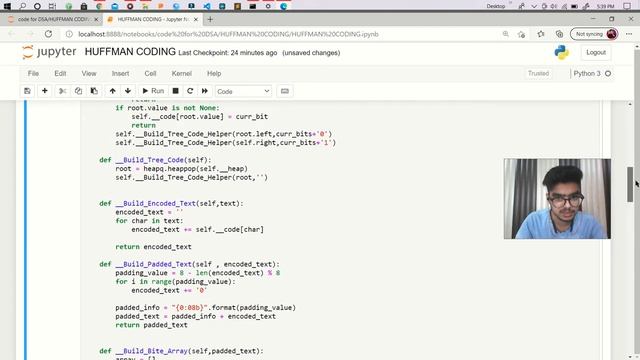Refresh the browser page
640x360 pixels.
pos(49,34)
